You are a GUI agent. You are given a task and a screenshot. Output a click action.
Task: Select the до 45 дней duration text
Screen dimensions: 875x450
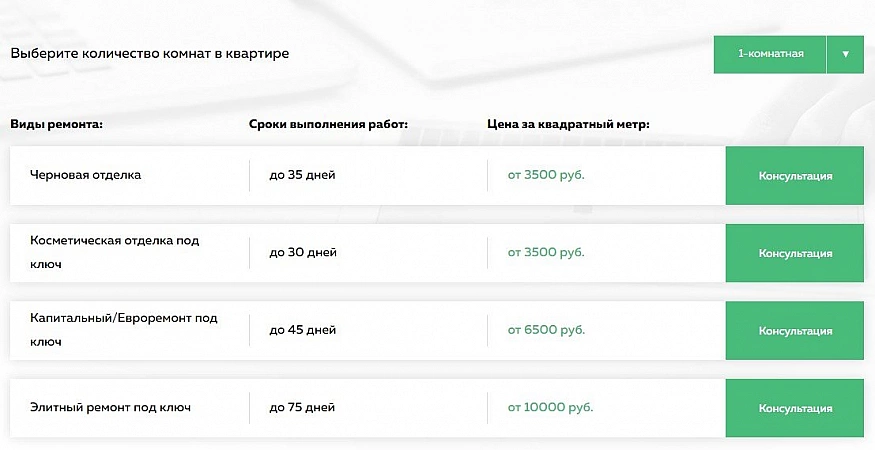(303, 330)
